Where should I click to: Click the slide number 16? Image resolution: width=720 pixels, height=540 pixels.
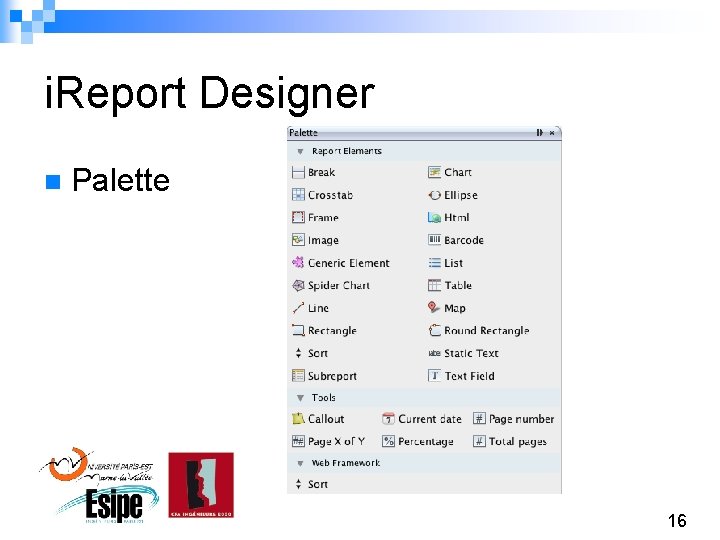click(x=677, y=521)
